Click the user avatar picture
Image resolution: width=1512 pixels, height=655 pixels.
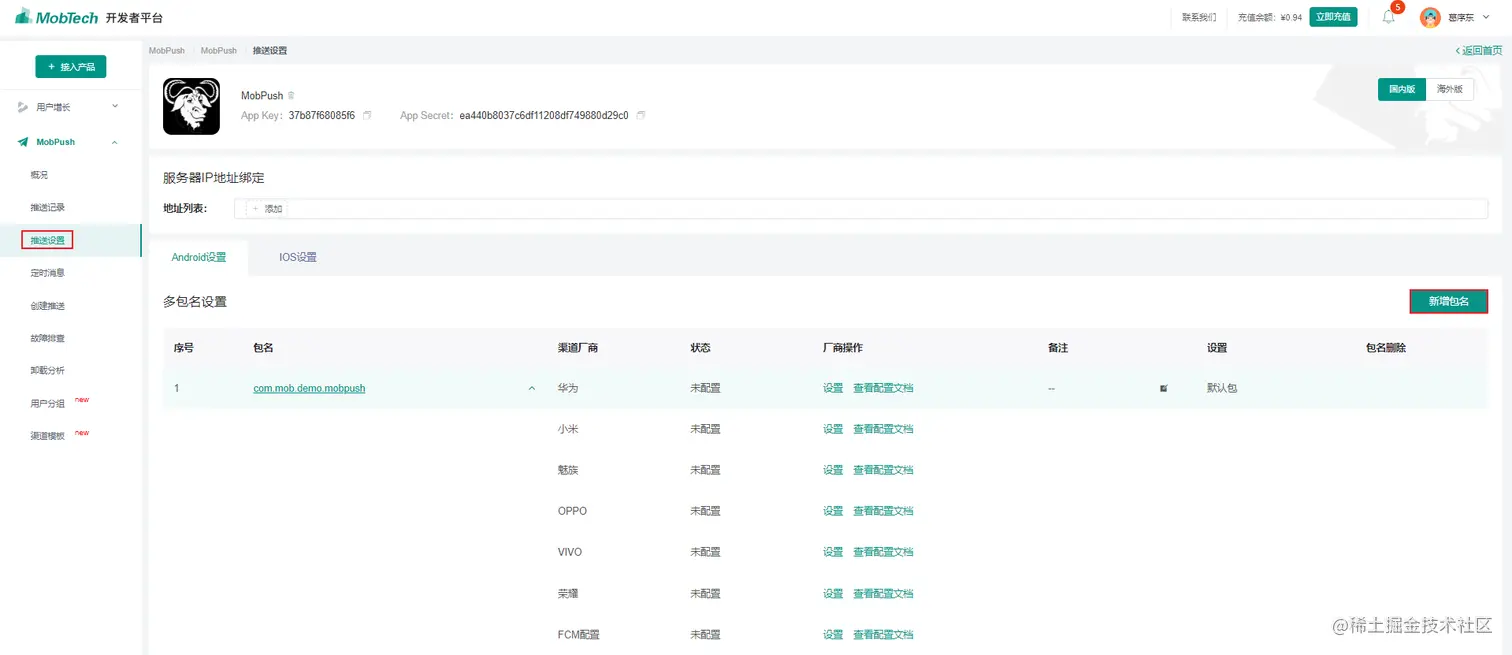(x=1430, y=17)
